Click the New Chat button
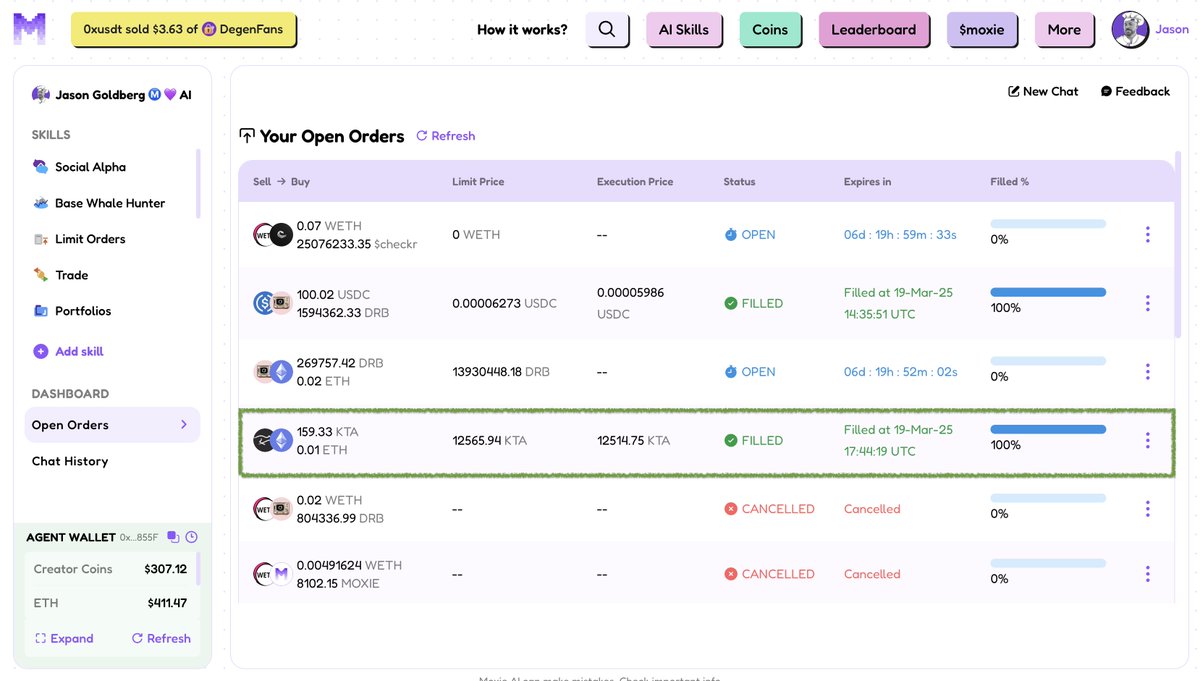The height and width of the screenshot is (681, 1200). 1043,91
